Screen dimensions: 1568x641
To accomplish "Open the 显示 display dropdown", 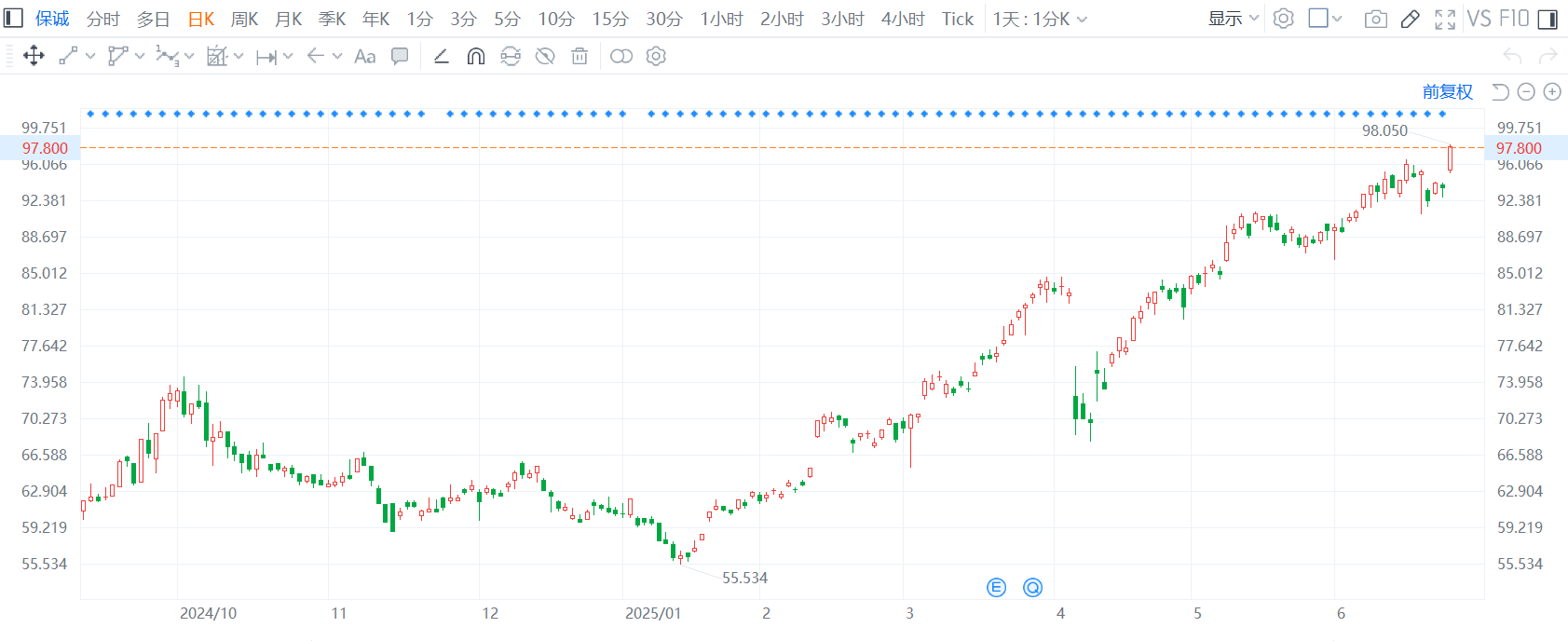I will [x=1233, y=19].
